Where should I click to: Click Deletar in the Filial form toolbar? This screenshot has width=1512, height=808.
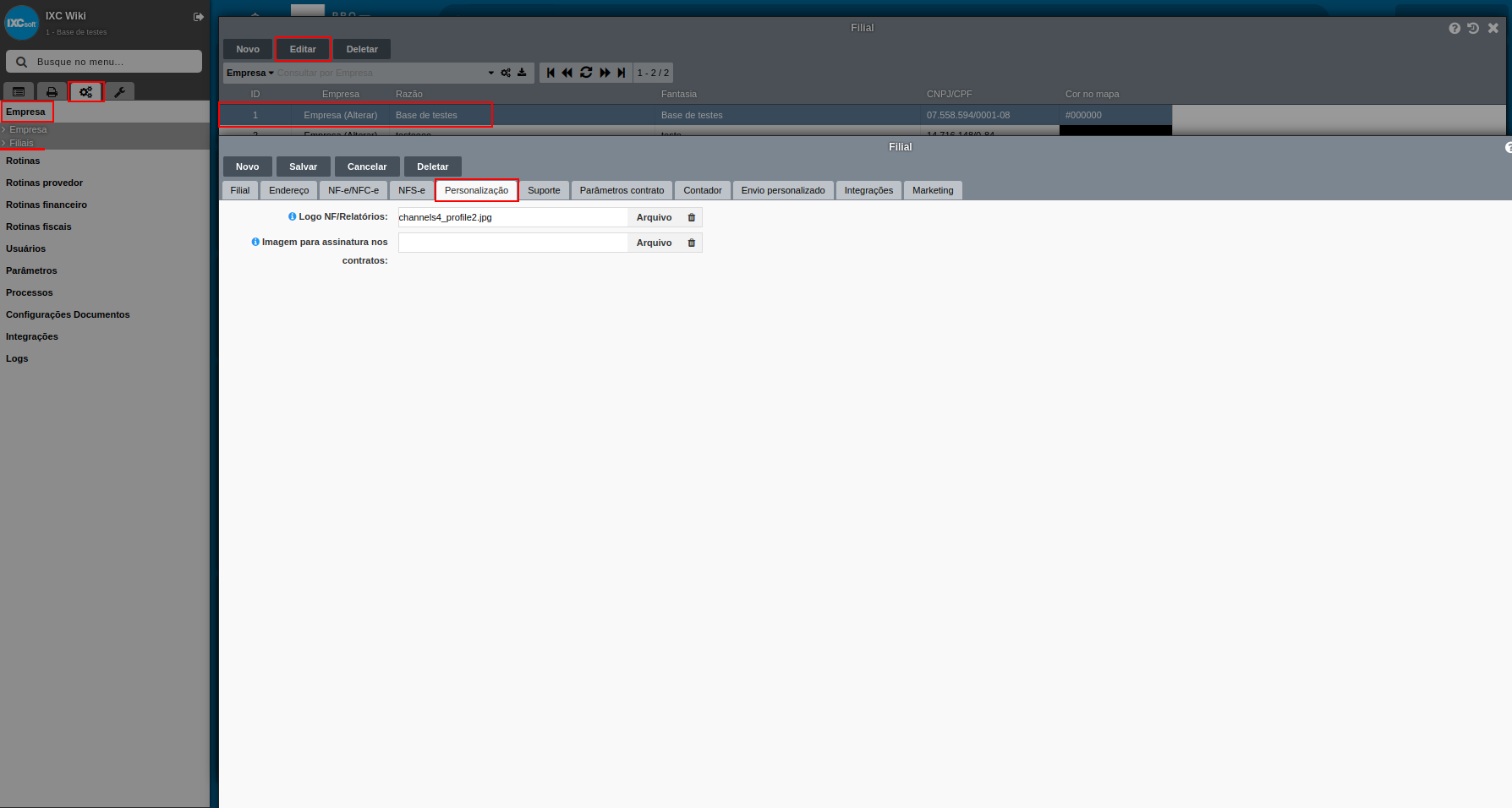433,167
